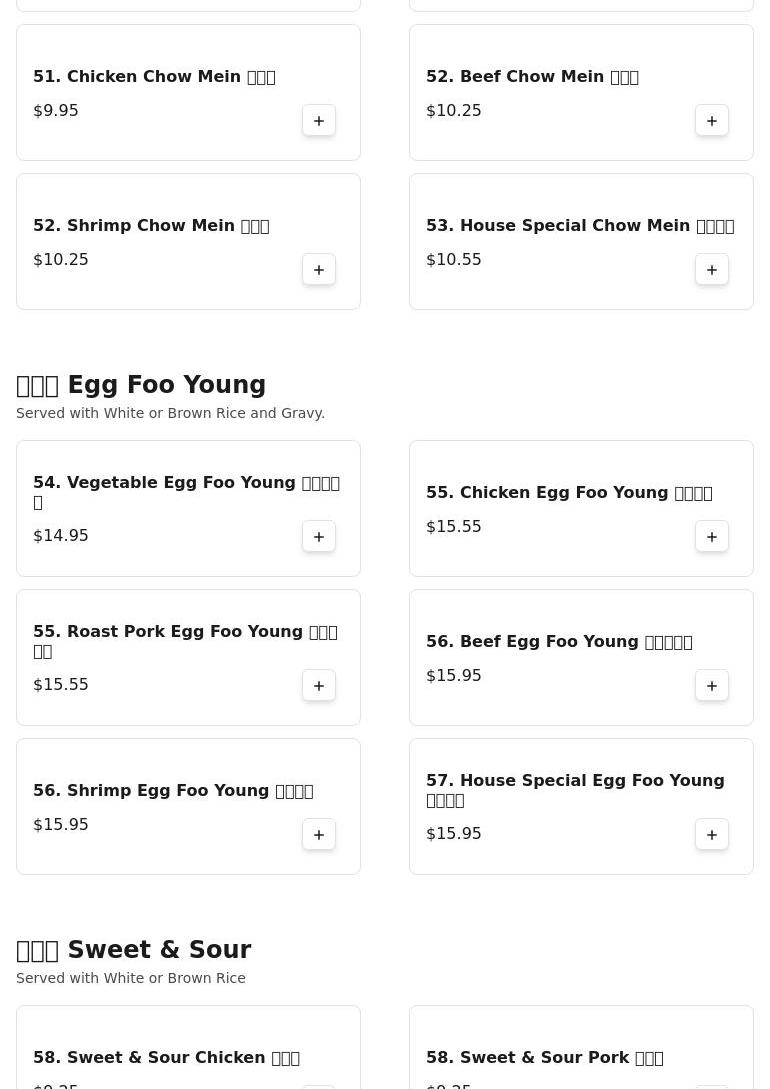Click the Sweet & Sour section heading
Image resolution: width=770 pixels, height=1089 pixels.
[133, 949]
